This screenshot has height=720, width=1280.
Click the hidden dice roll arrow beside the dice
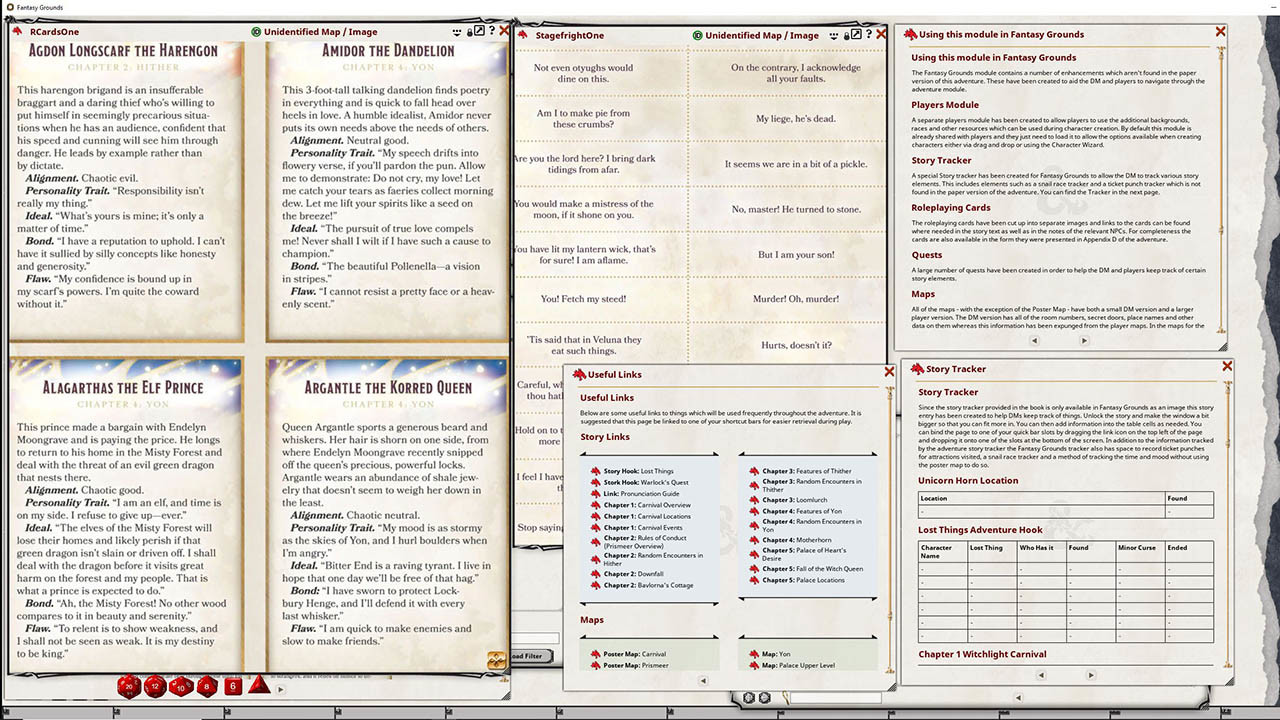280,691
